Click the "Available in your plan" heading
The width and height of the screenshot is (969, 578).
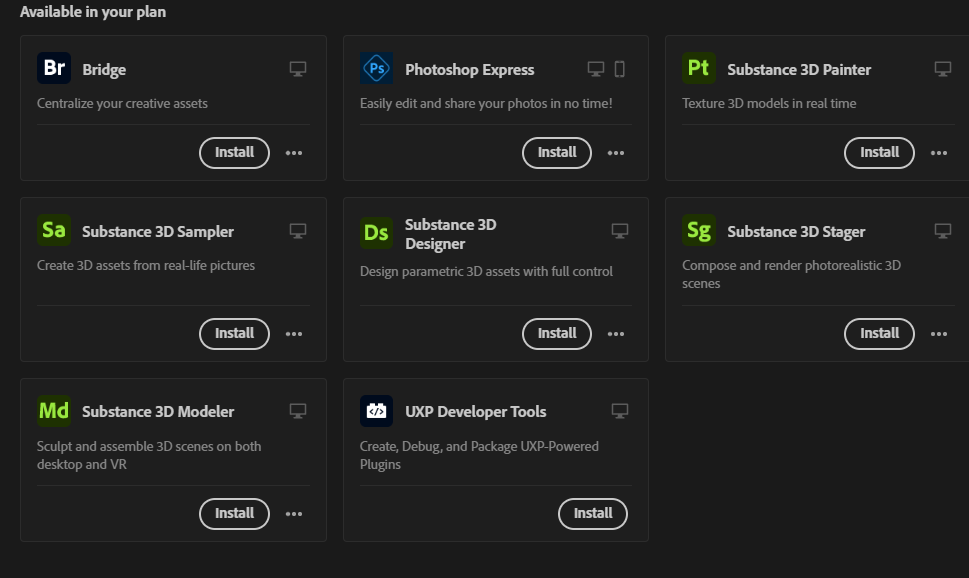click(93, 12)
